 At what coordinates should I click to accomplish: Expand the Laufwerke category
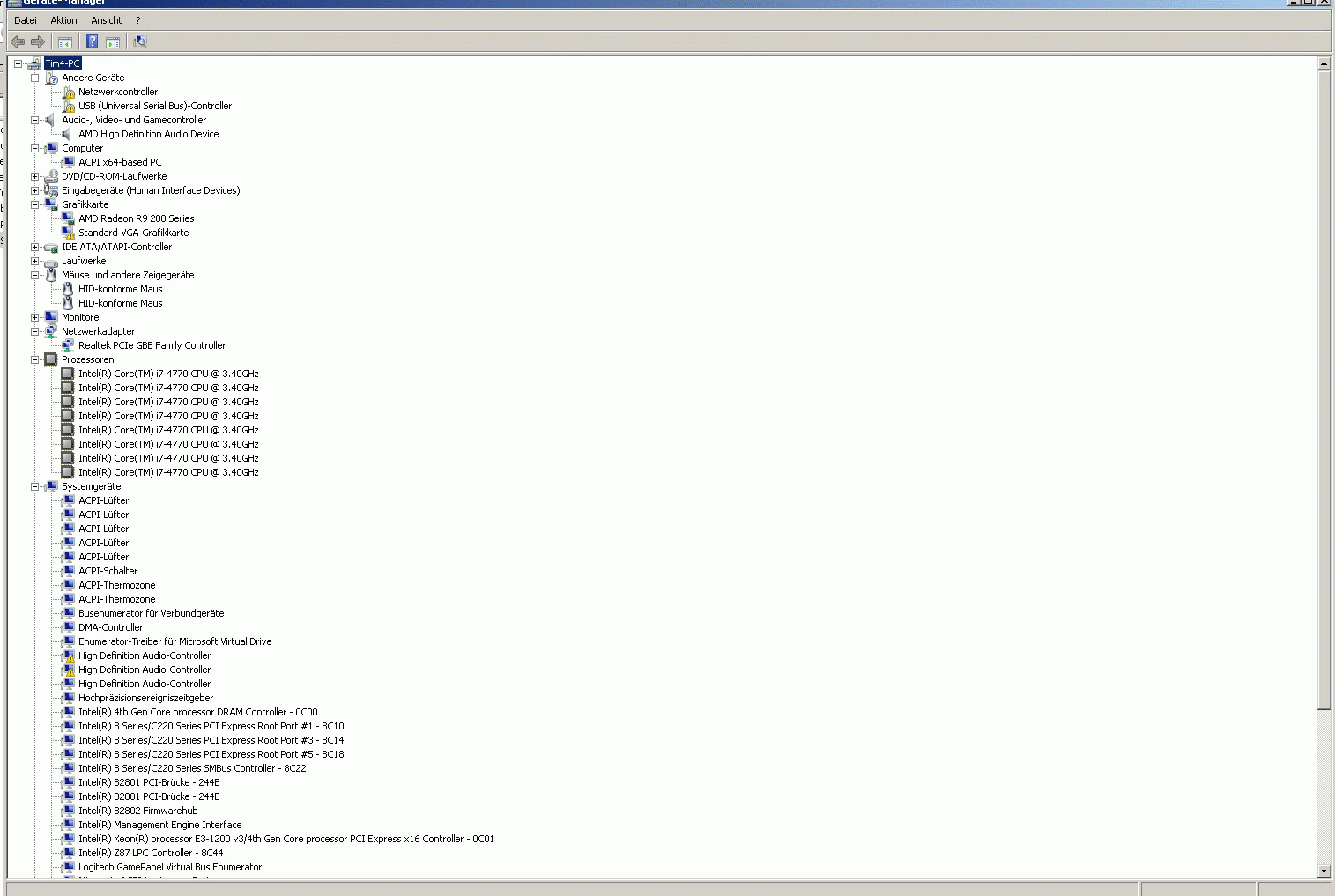[x=34, y=261]
